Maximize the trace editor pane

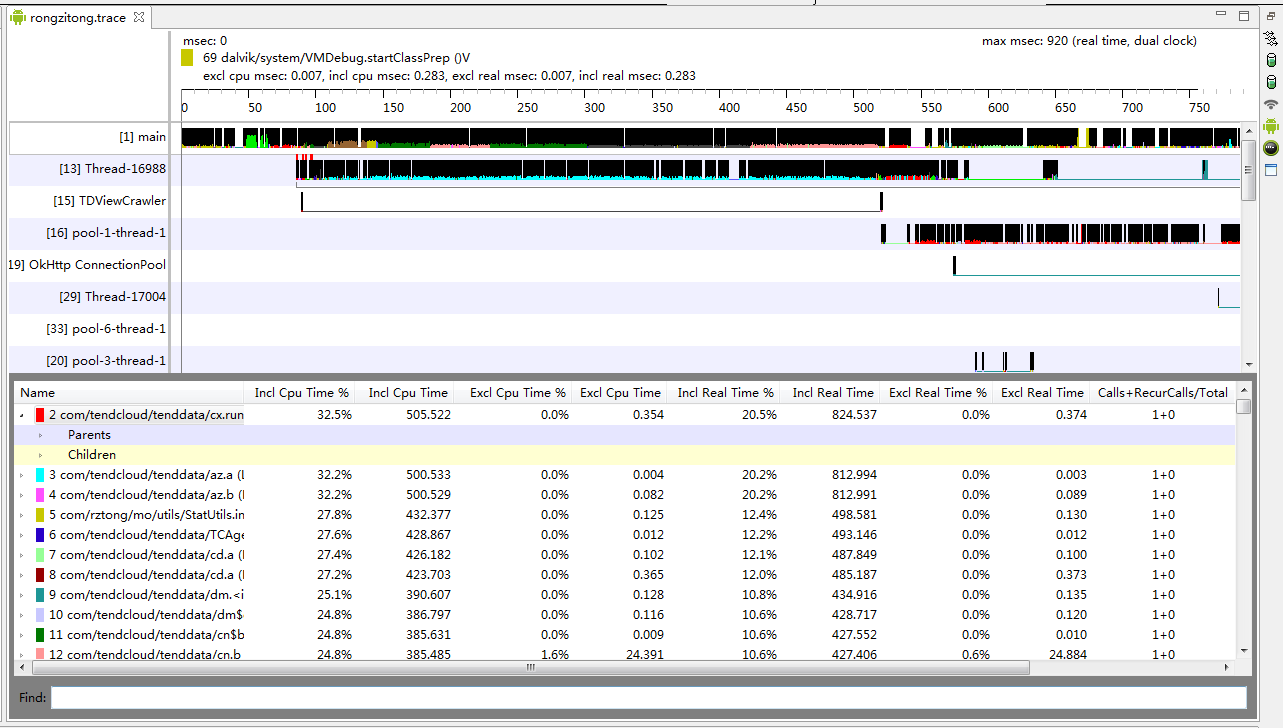tap(1244, 16)
